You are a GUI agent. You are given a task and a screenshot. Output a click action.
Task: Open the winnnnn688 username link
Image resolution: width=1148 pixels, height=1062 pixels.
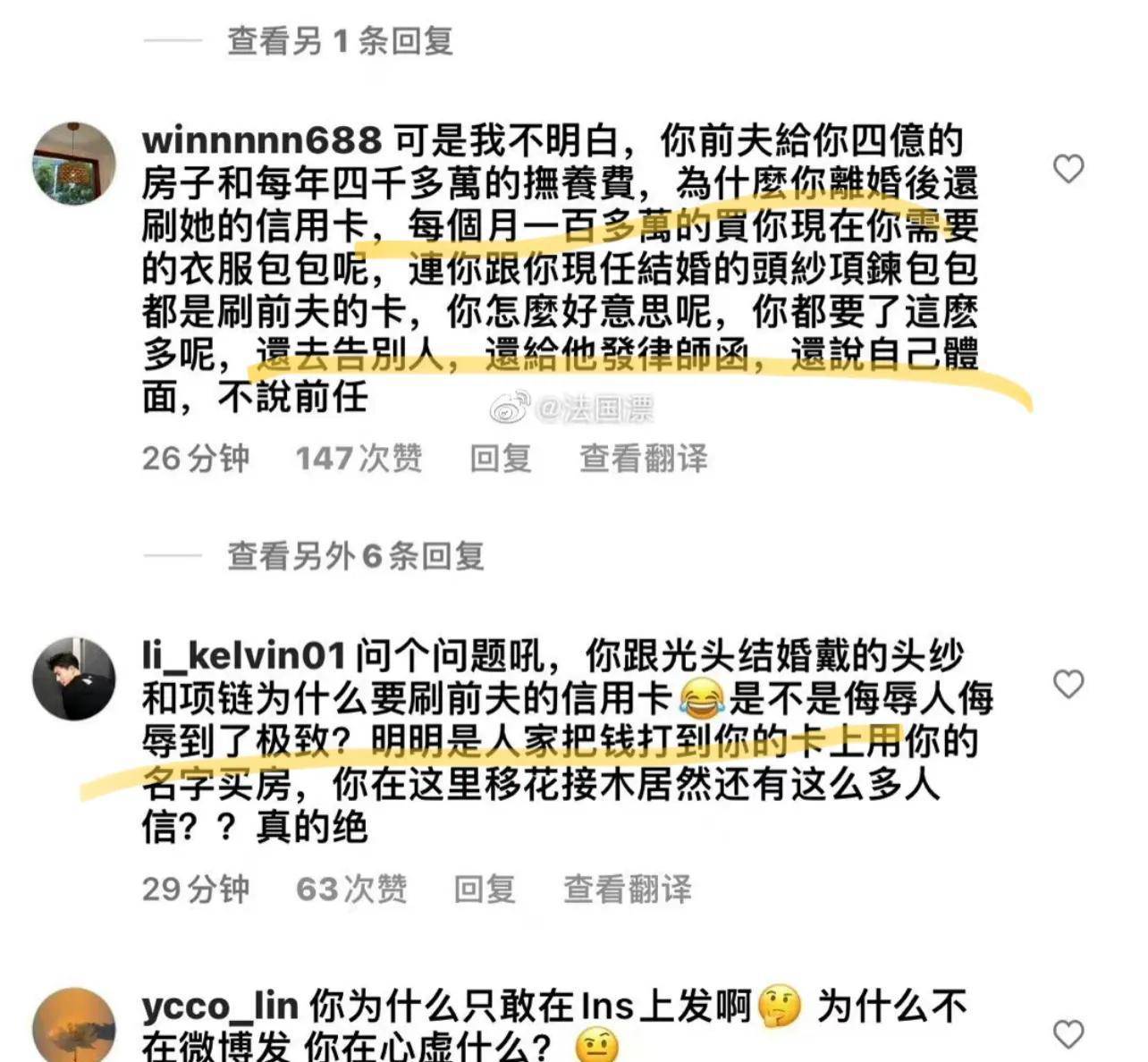pos(262,140)
